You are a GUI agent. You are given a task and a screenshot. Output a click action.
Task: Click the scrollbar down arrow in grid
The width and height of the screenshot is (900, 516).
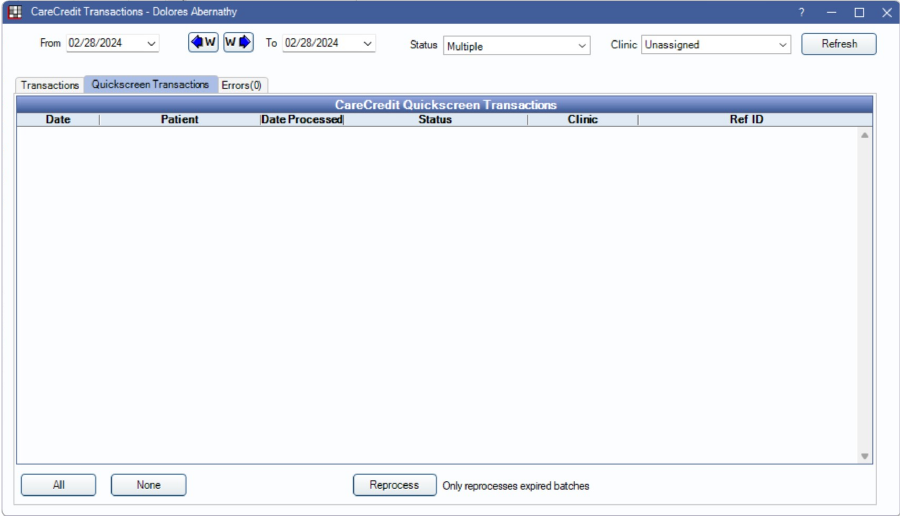[x=864, y=456]
